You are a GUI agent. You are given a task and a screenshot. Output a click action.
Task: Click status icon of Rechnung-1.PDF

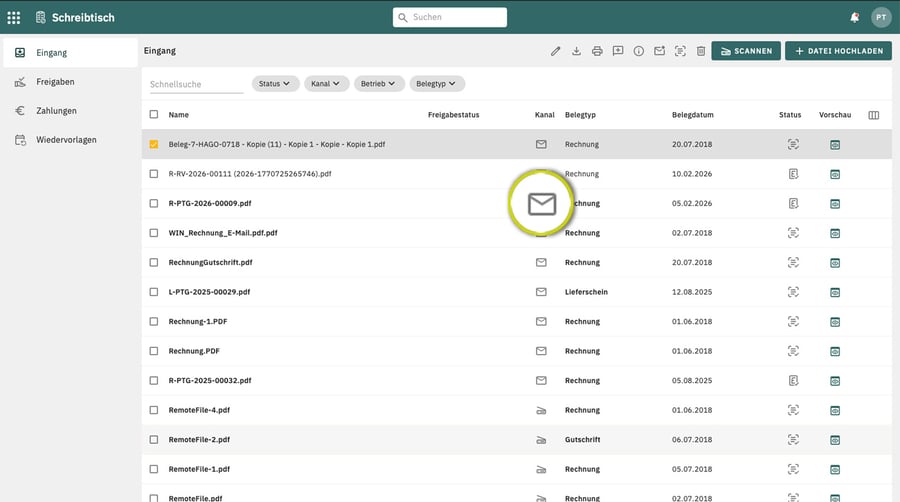pos(793,321)
